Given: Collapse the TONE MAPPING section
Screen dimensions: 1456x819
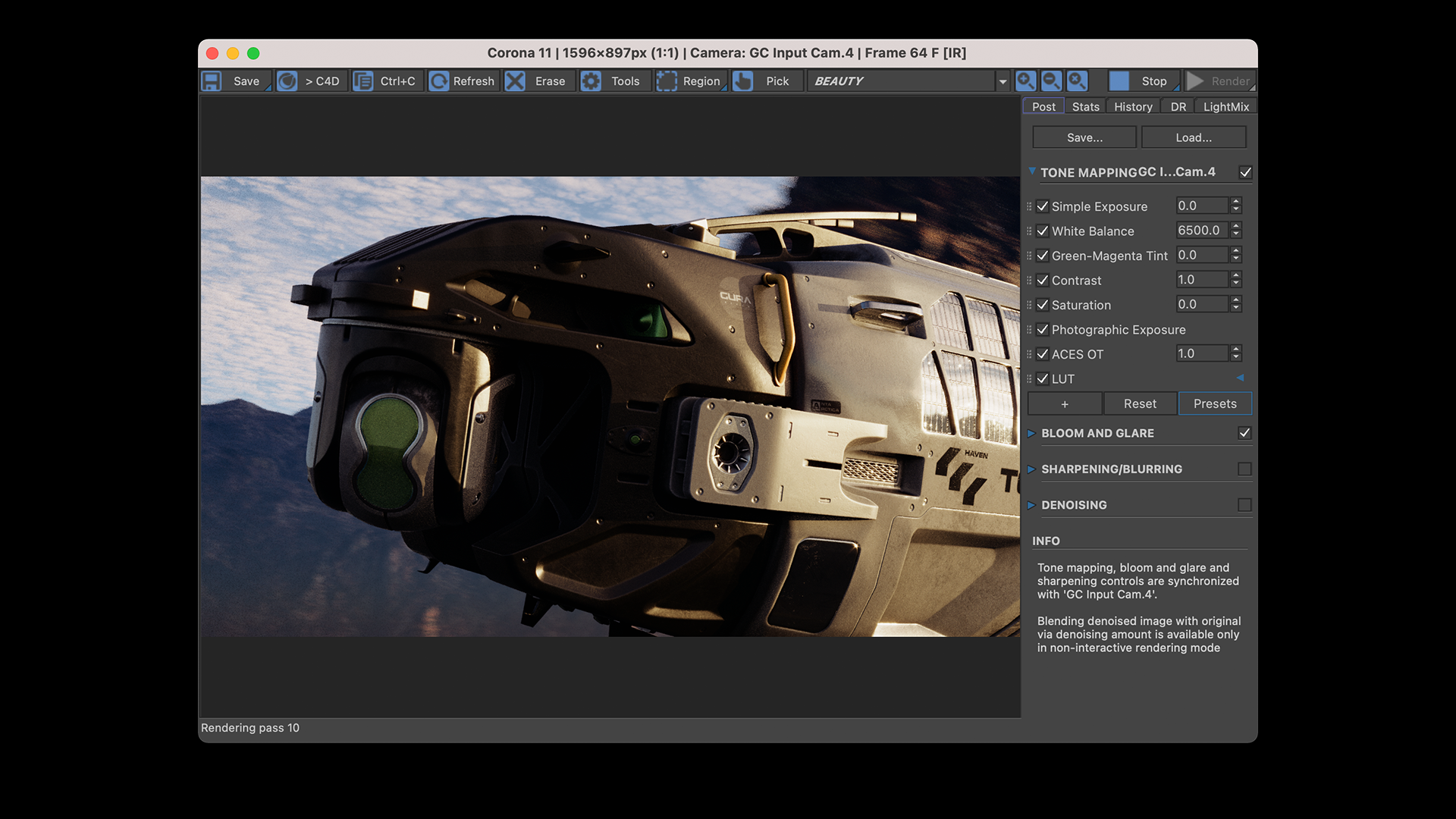Looking at the screenshot, I should click(1031, 171).
